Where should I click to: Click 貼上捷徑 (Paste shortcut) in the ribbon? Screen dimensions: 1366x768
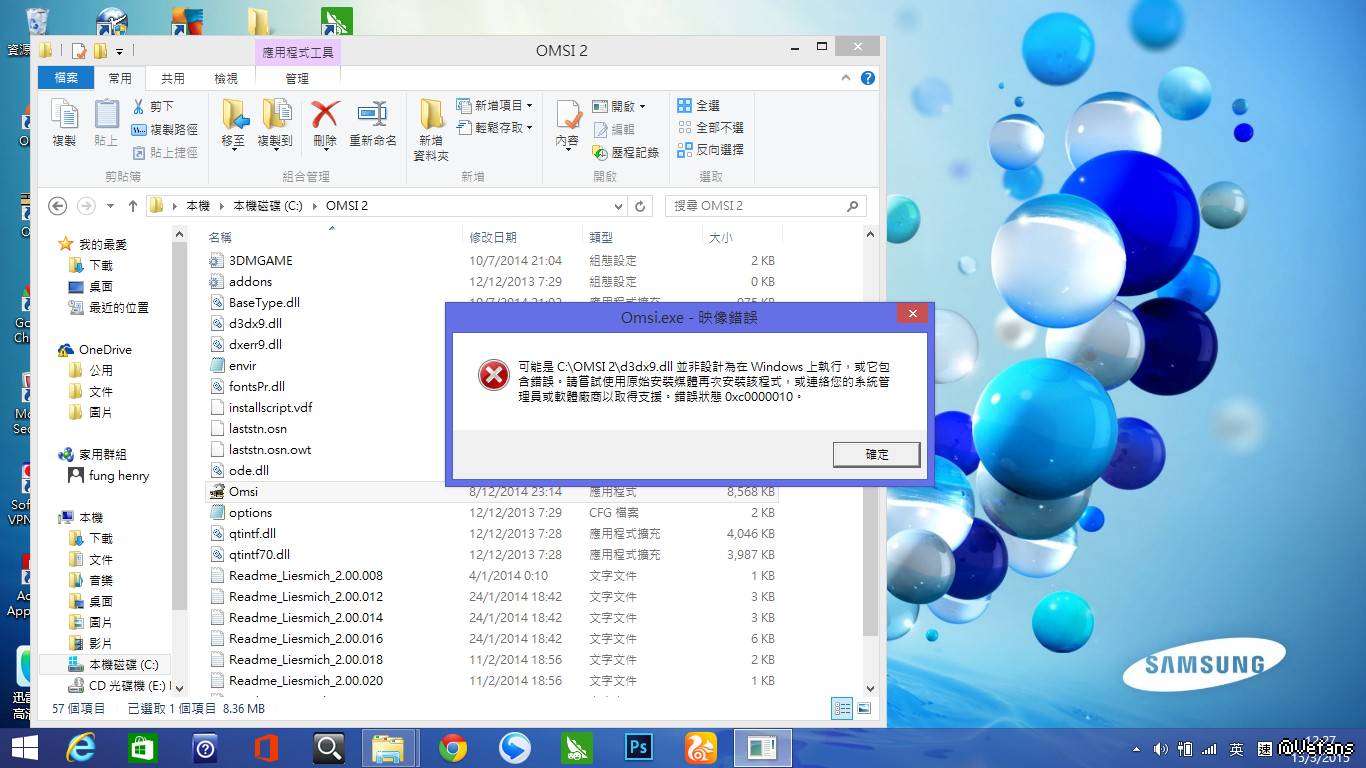pos(165,152)
